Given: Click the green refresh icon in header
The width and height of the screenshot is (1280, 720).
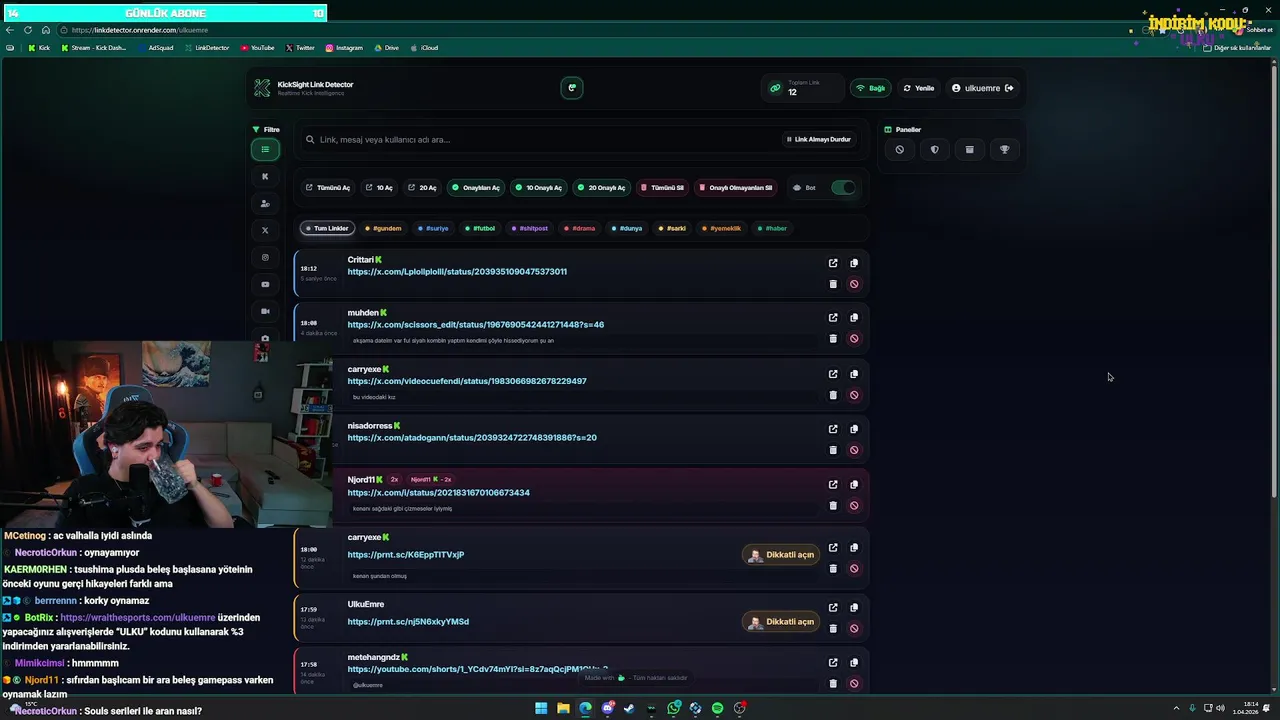Looking at the screenshot, I should [x=572, y=88].
